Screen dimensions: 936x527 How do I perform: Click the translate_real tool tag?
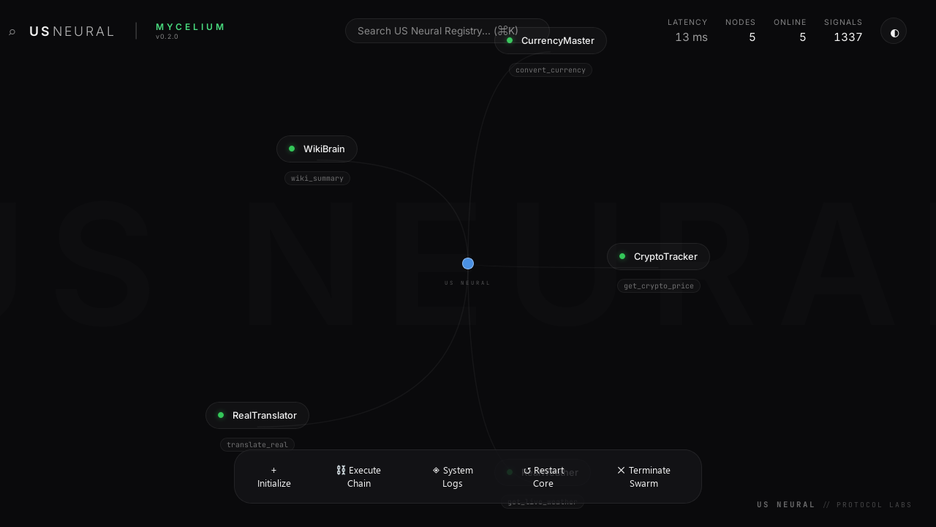point(257,444)
